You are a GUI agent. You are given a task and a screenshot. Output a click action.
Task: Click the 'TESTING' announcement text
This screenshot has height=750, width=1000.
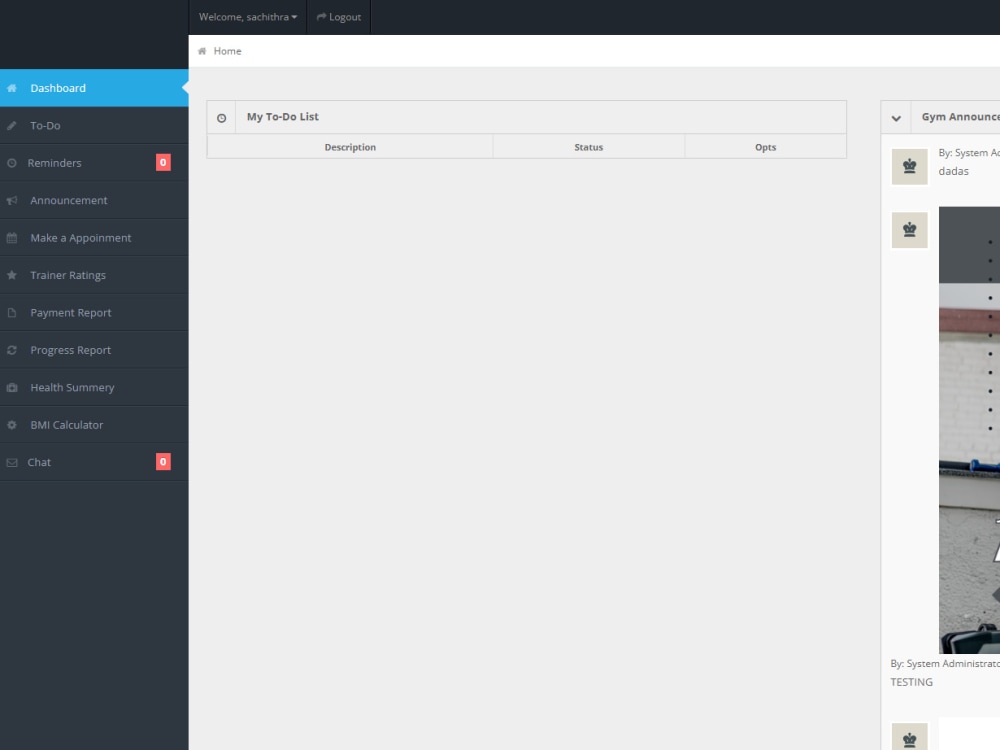pyautogui.click(x=911, y=682)
